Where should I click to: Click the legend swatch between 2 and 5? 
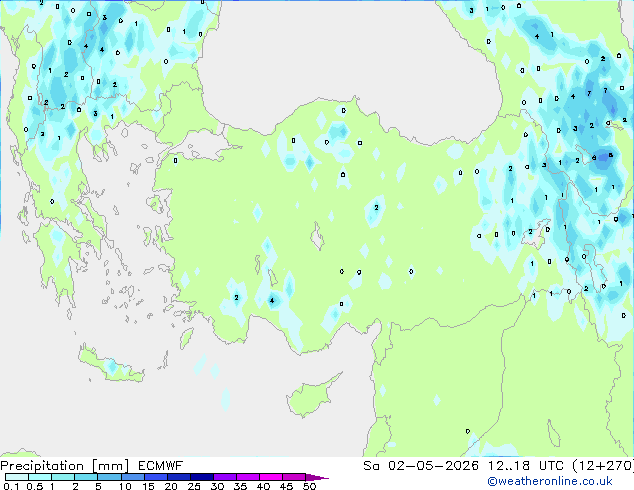click(86, 477)
